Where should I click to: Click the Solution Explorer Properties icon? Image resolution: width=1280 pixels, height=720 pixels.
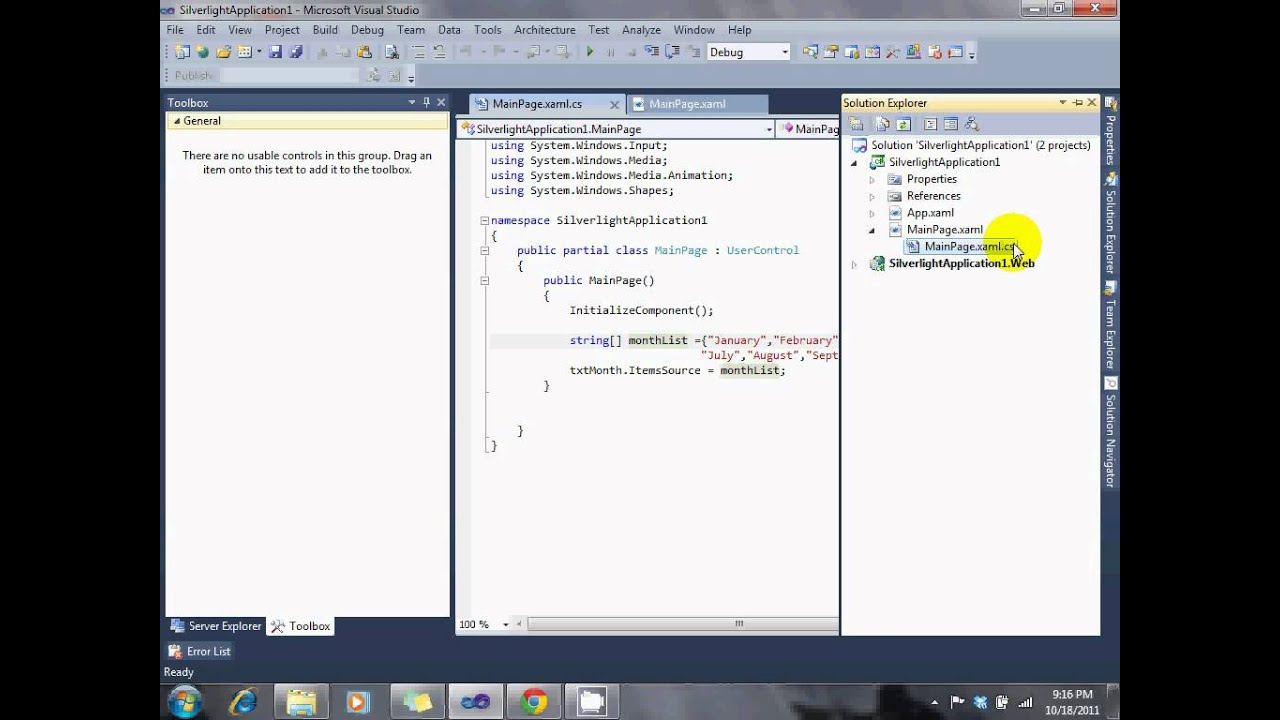[x=857, y=124]
